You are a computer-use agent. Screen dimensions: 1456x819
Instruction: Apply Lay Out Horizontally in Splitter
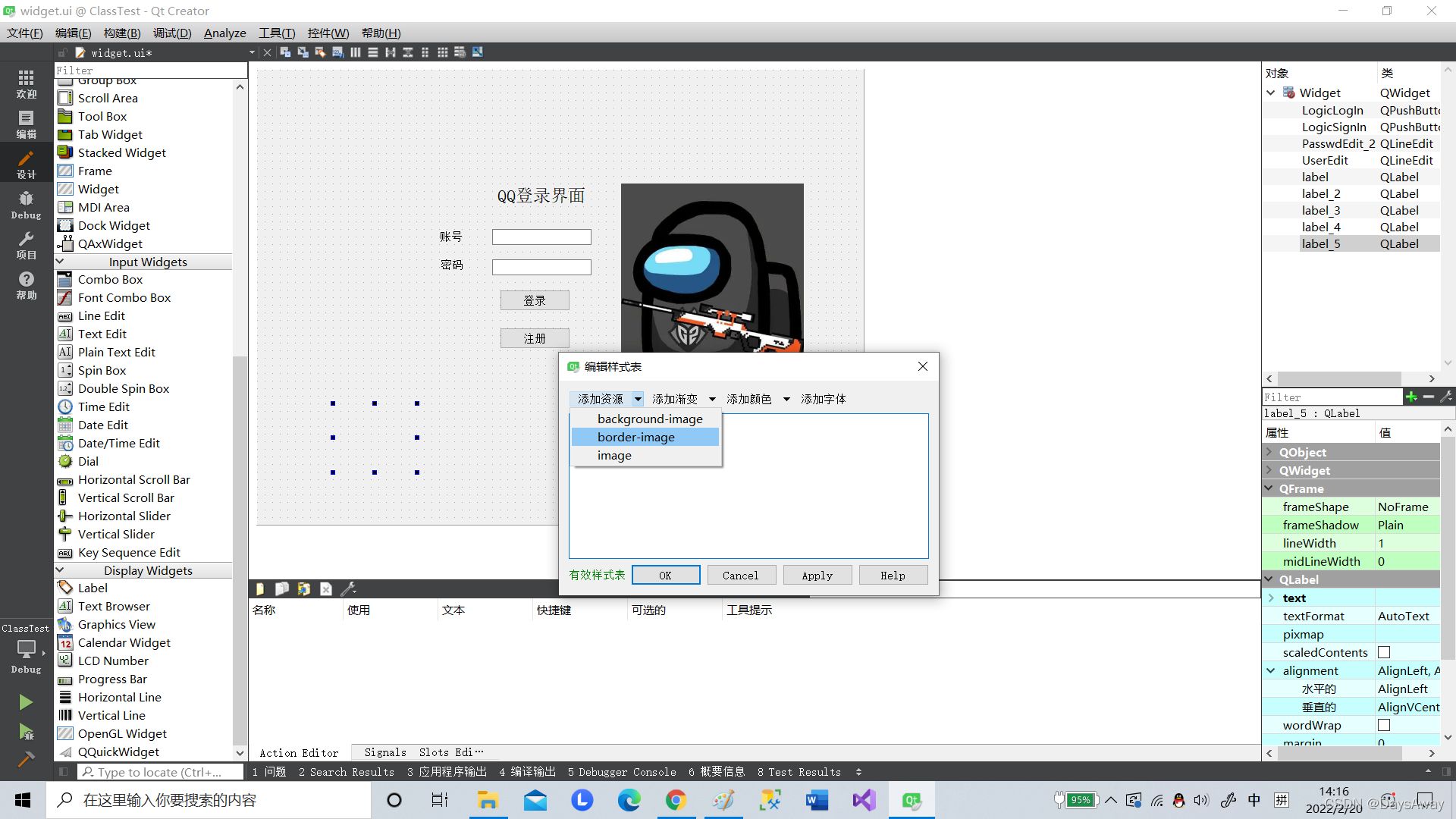pyautogui.click(x=390, y=52)
